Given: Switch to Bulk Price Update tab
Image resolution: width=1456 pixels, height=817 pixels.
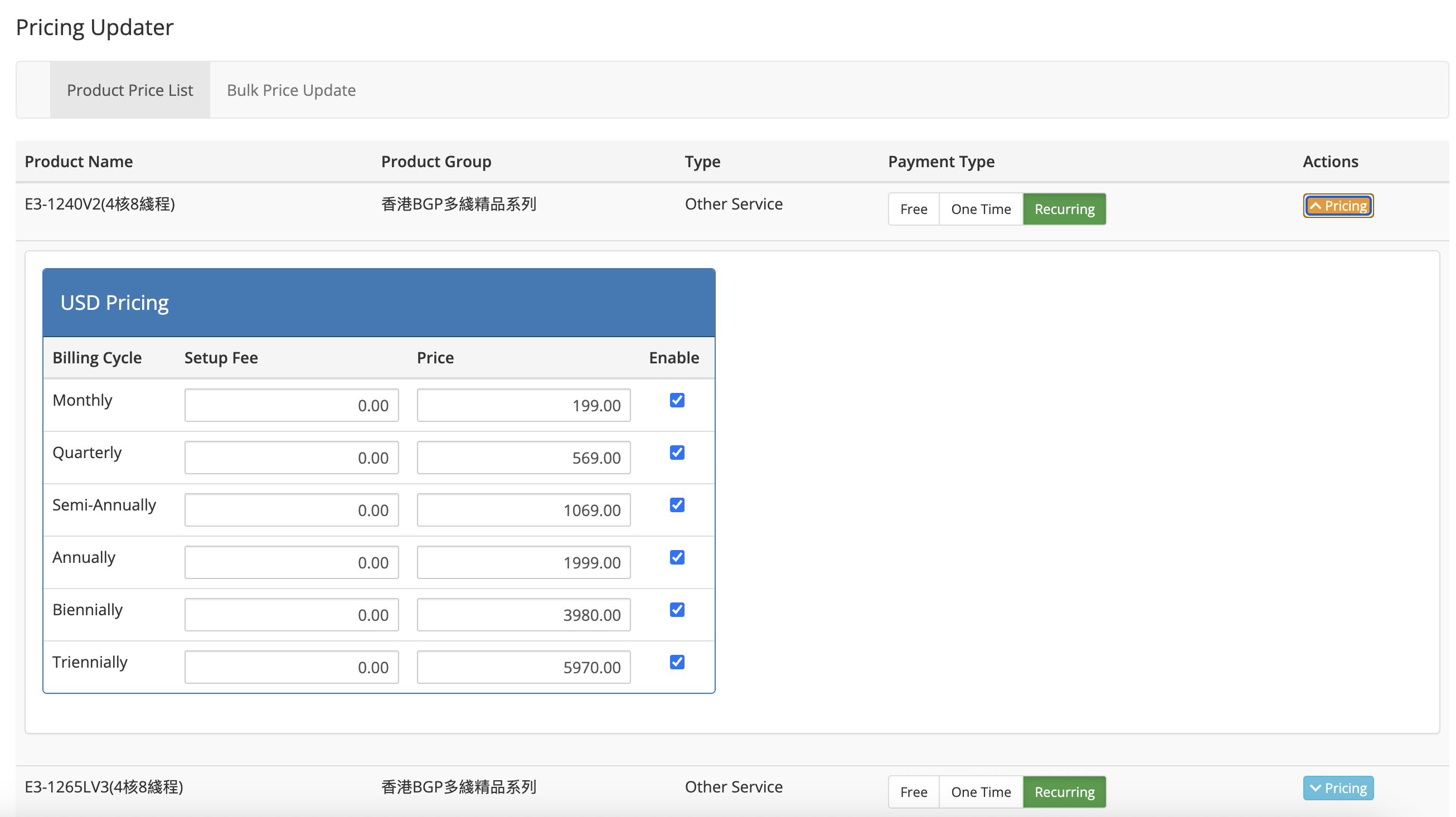Looking at the screenshot, I should point(291,90).
